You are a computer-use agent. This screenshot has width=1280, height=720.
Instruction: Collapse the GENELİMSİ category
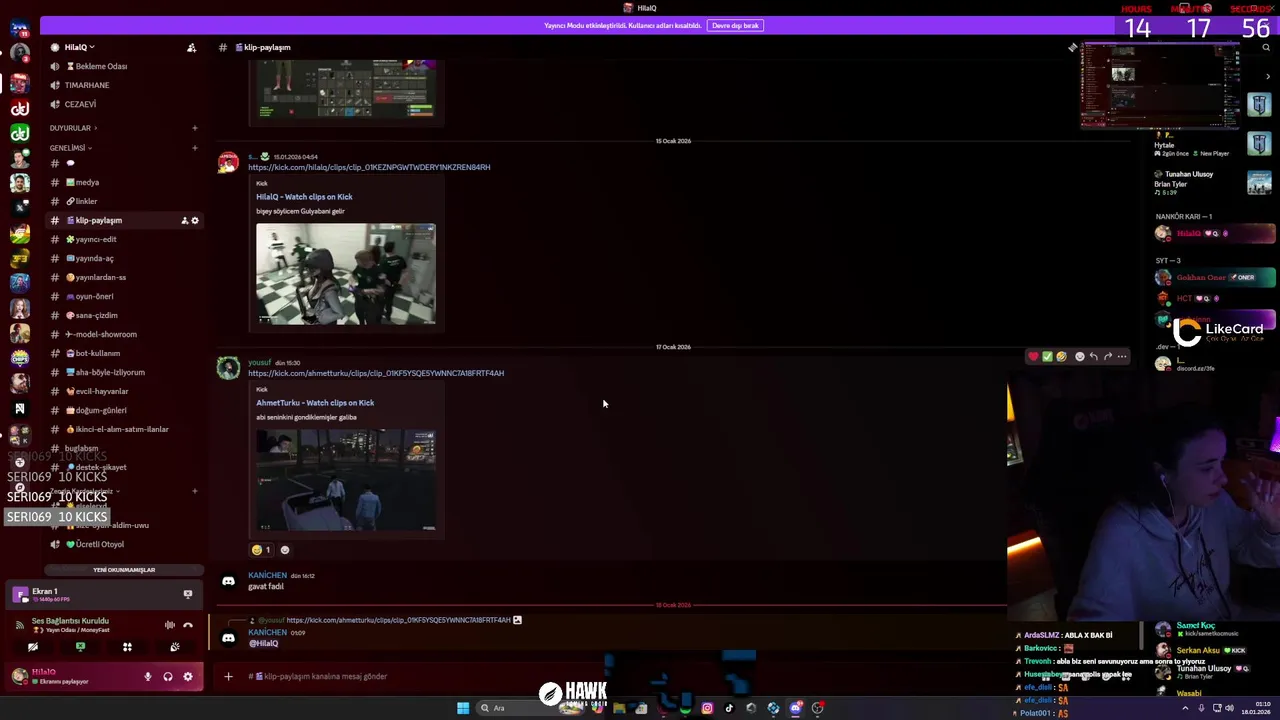click(70, 148)
